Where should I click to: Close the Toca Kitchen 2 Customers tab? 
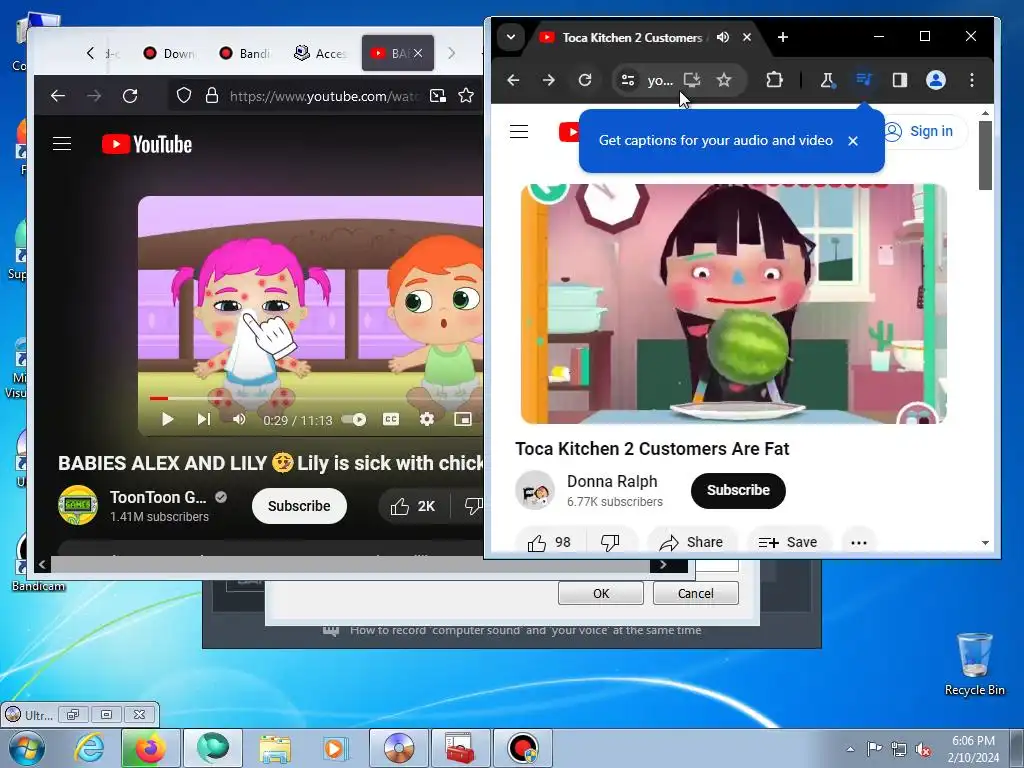tap(746, 37)
